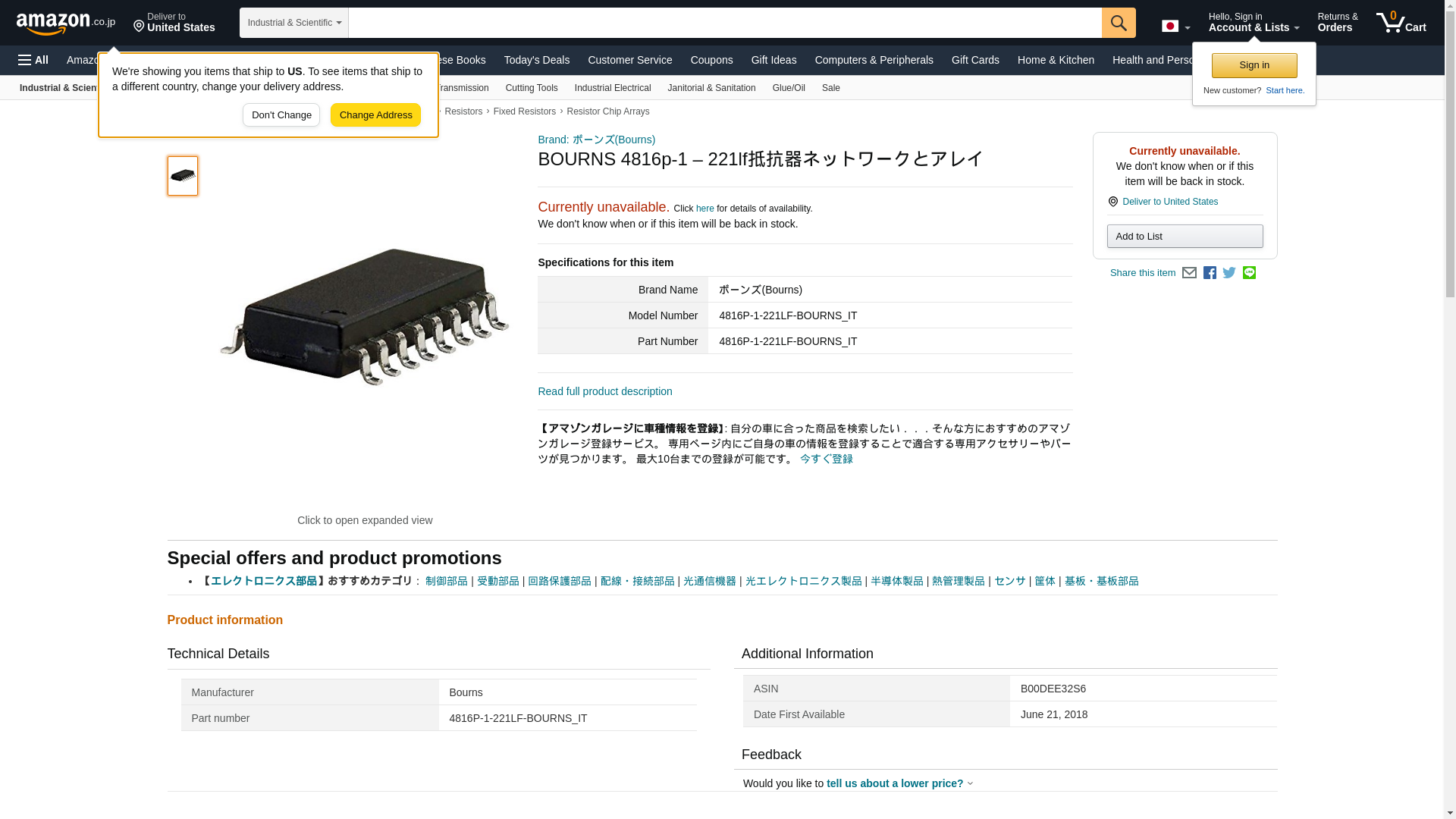Image resolution: width=1456 pixels, height=819 pixels.
Task: Go to Amazon.co.jp home logo
Action: pos(65,23)
